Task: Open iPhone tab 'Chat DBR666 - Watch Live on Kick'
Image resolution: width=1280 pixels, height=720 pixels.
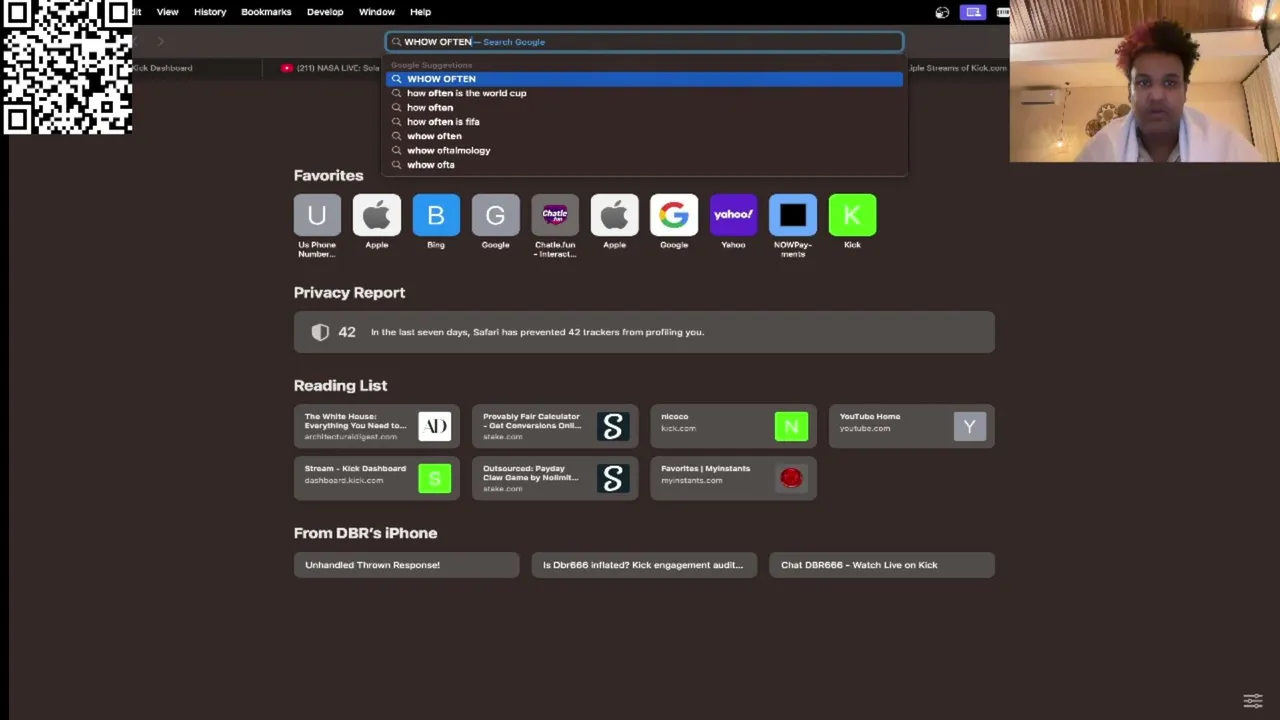Action: (882, 565)
